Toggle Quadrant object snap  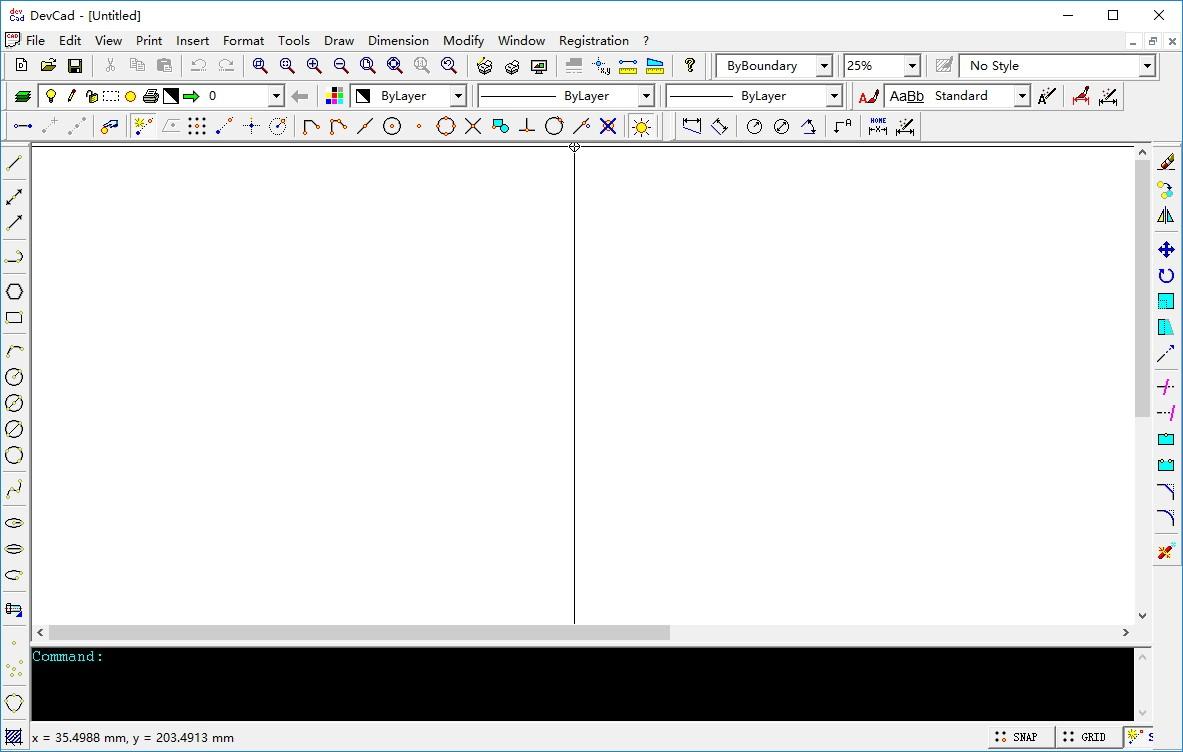click(446, 126)
